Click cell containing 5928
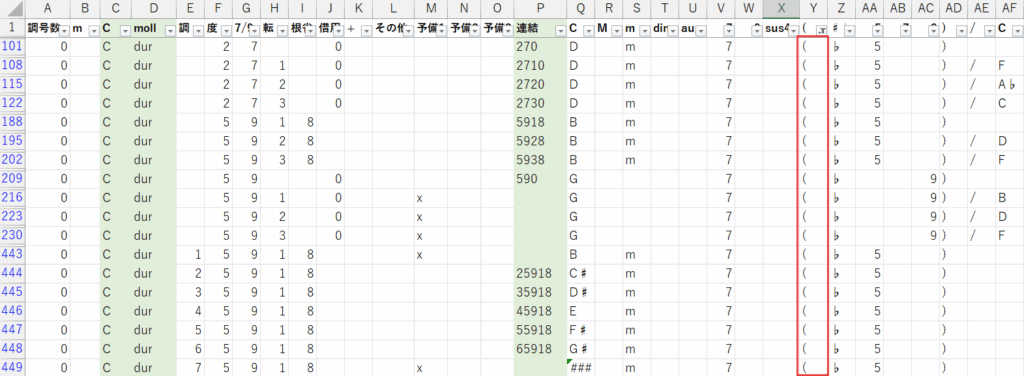1024x376 pixels. tap(540, 141)
